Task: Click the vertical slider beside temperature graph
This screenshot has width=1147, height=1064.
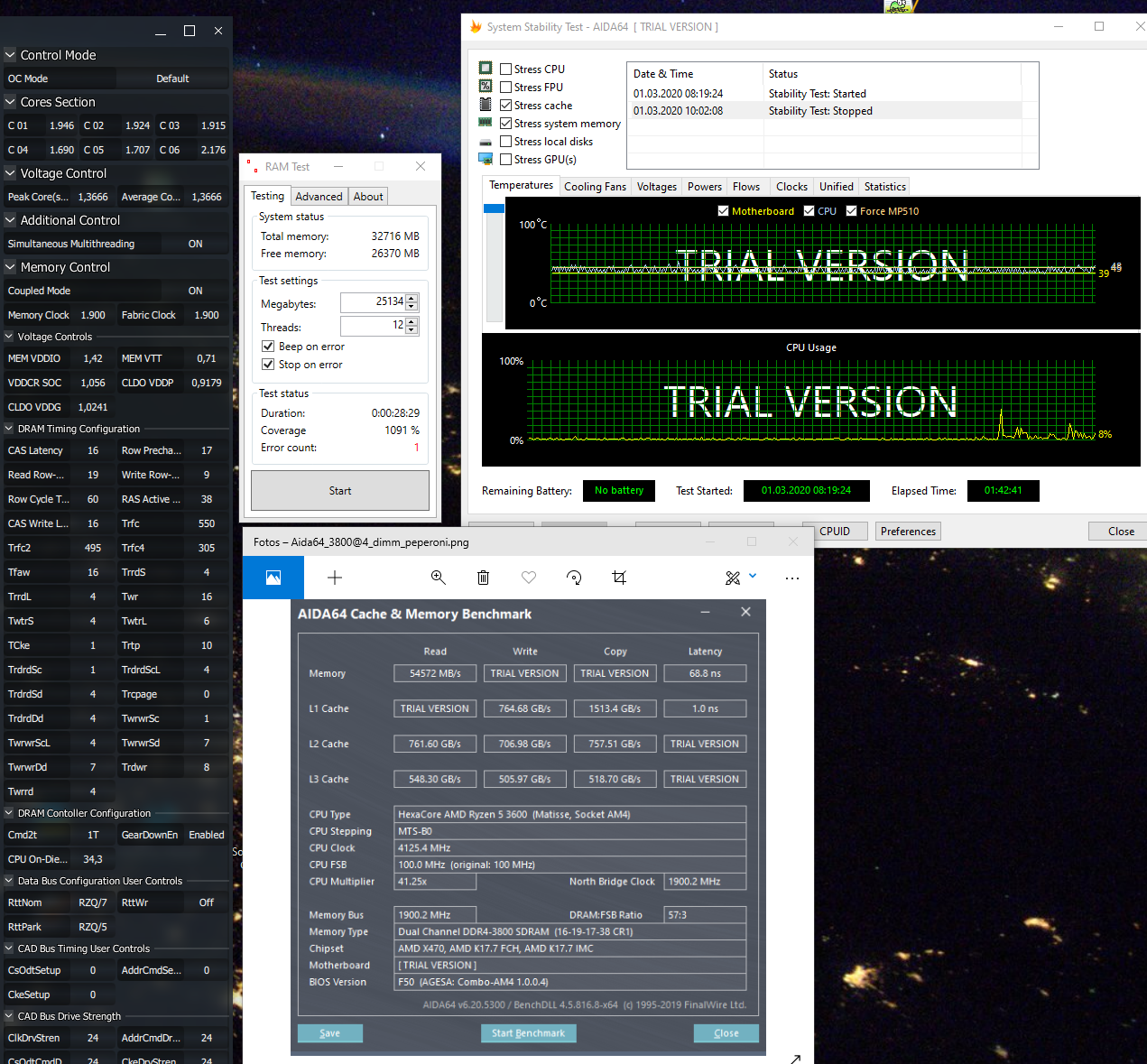Action: click(494, 262)
